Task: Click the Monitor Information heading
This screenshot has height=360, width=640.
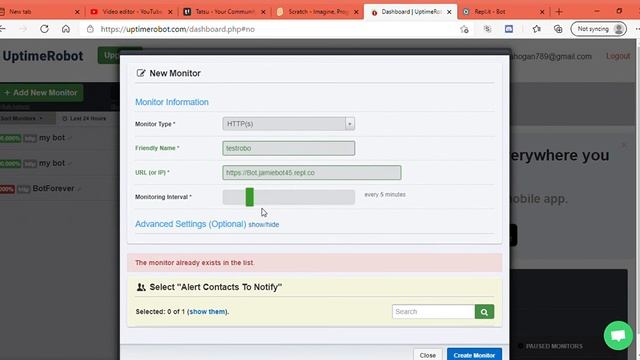Action: pos(172,102)
